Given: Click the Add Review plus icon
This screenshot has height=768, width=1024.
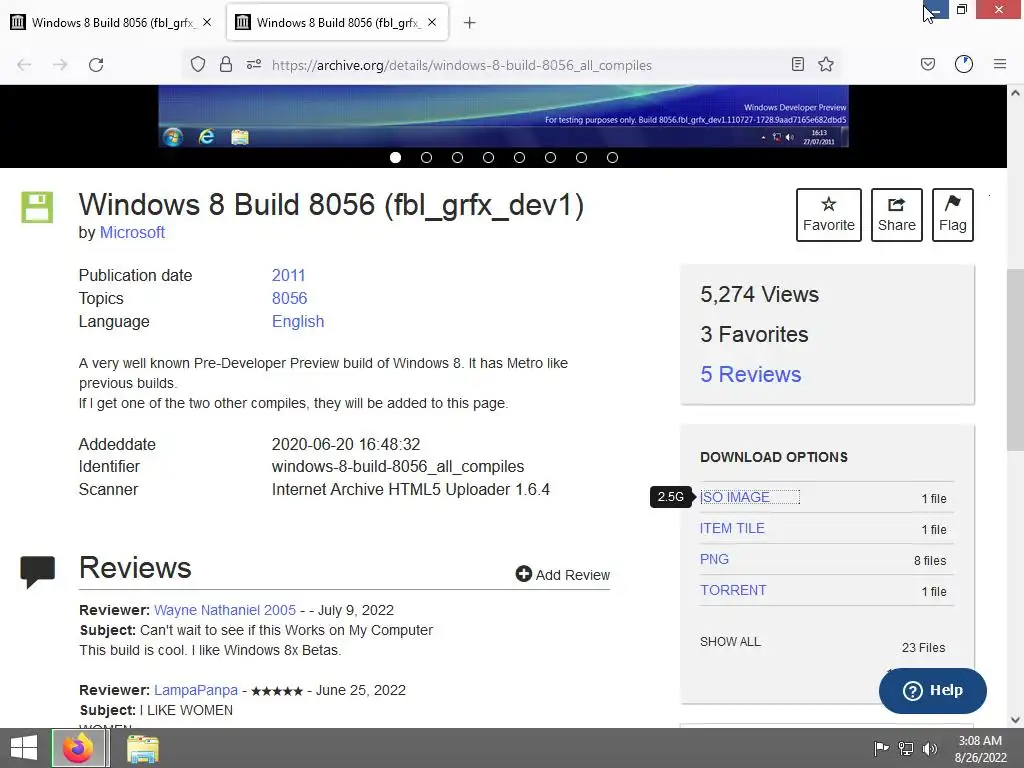Looking at the screenshot, I should (524, 573).
